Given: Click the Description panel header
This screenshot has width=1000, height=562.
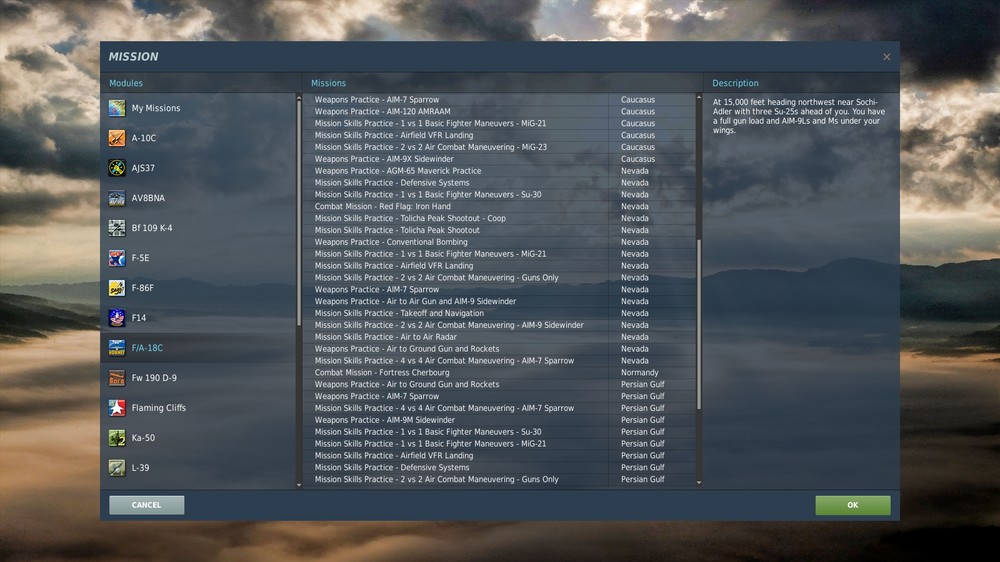Looking at the screenshot, I should pos(735,84).
